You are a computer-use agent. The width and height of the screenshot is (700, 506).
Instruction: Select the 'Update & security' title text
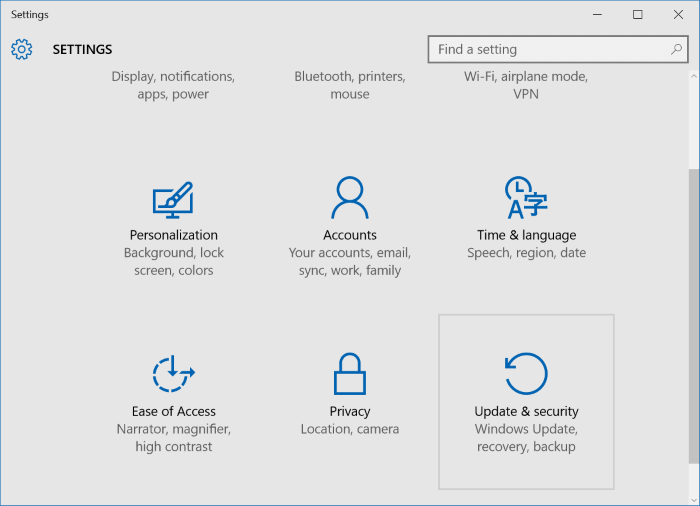point(526,411)
